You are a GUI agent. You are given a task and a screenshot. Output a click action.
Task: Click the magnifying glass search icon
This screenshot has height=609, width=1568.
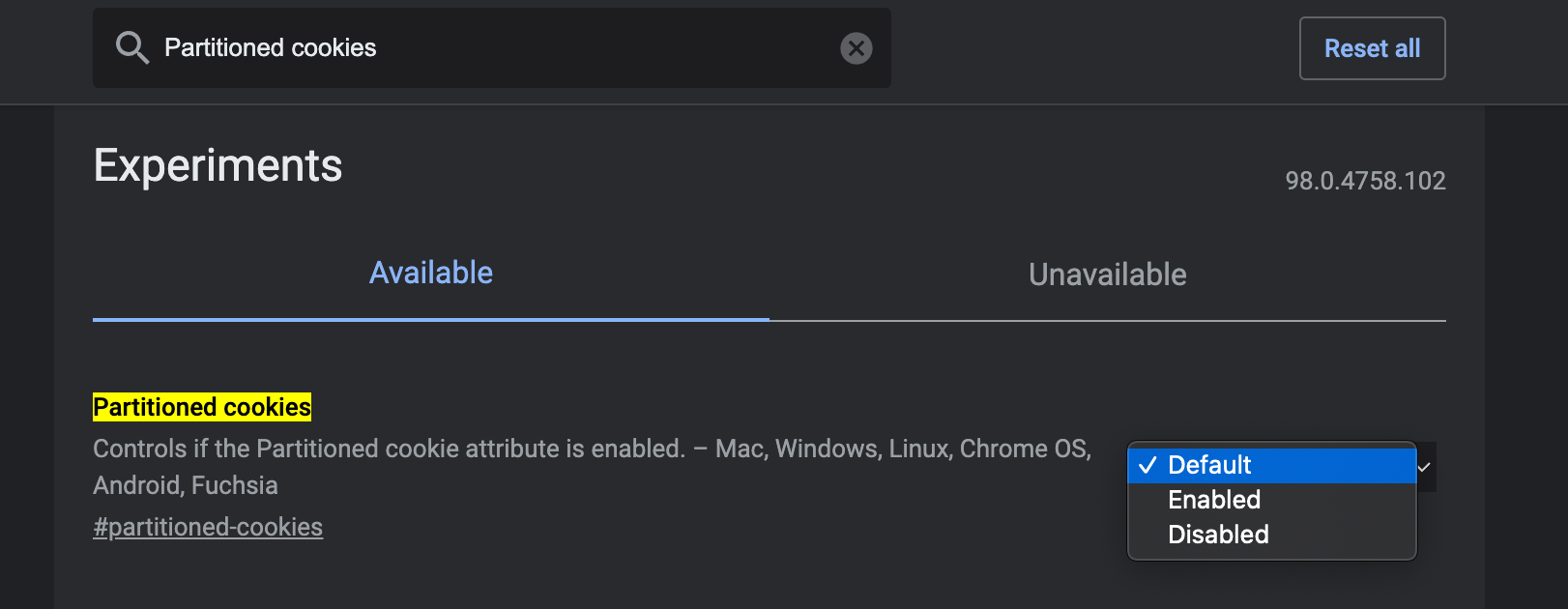(x=131, y=47)
